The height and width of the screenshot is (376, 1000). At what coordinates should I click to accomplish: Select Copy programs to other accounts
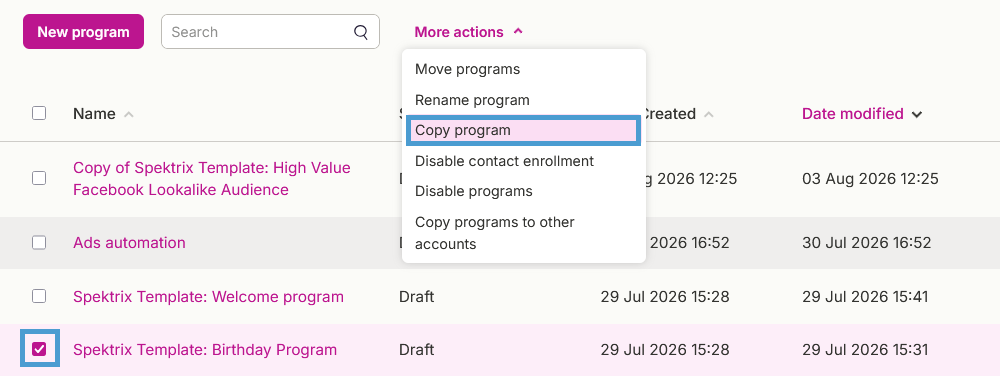523,233
